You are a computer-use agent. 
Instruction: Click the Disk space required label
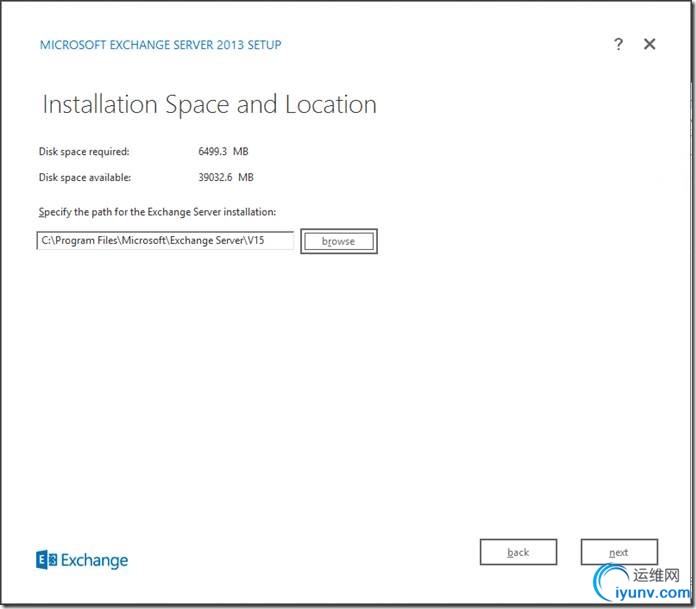[84, 152]
